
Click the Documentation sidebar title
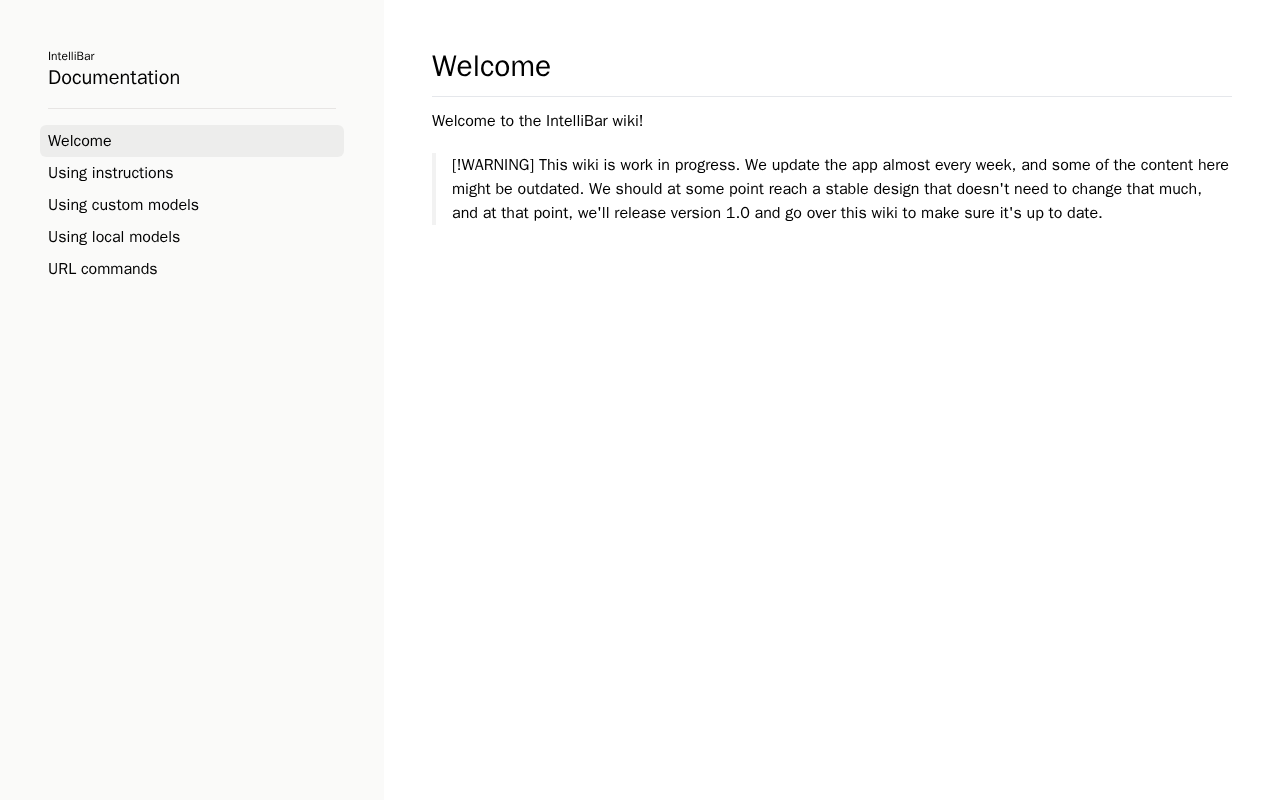114,78
